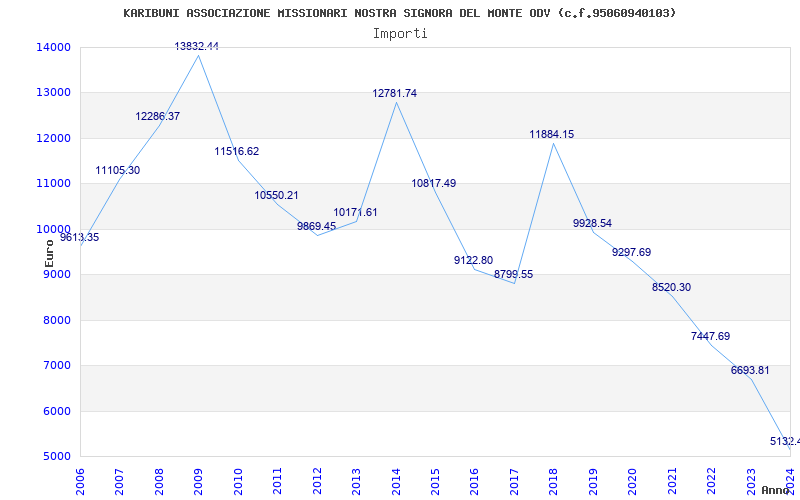Click the y-axis tick 7000

click(56, 366)
